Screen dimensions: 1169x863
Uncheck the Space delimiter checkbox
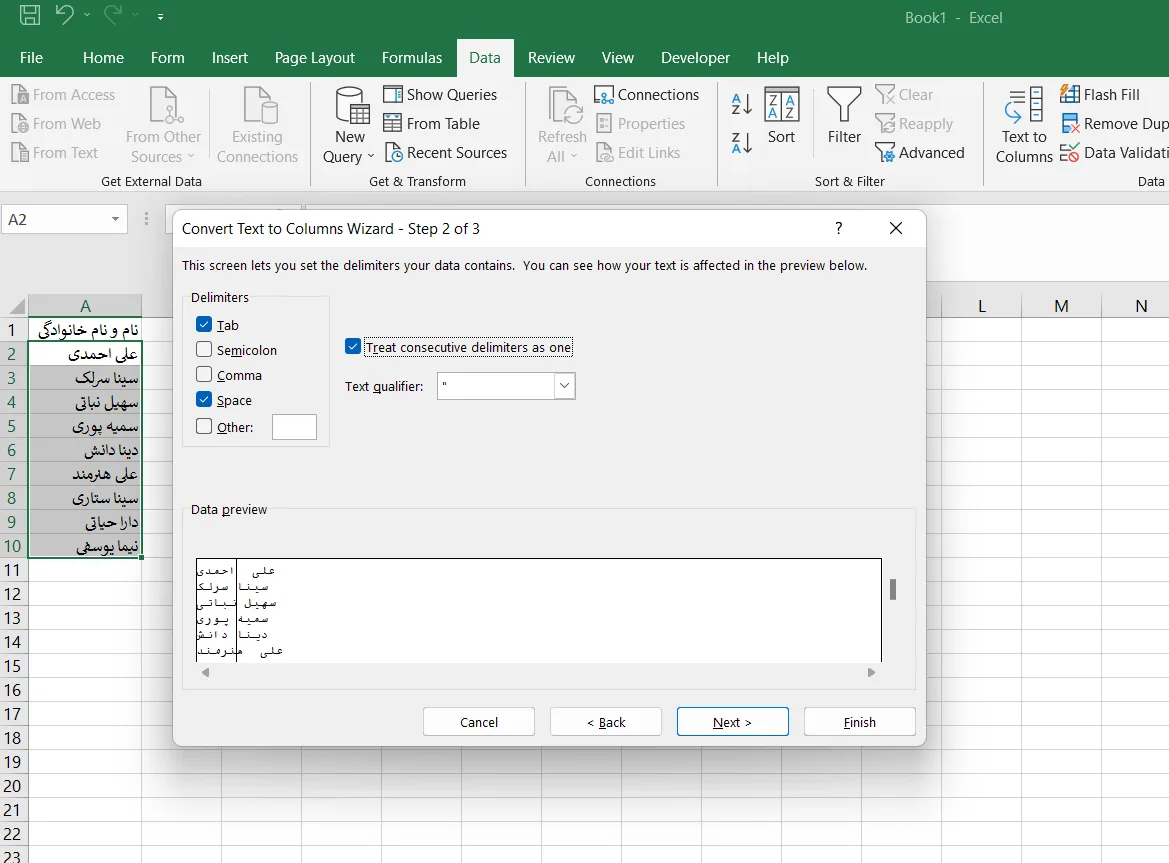pyautogui.click(x=204, y=399)
